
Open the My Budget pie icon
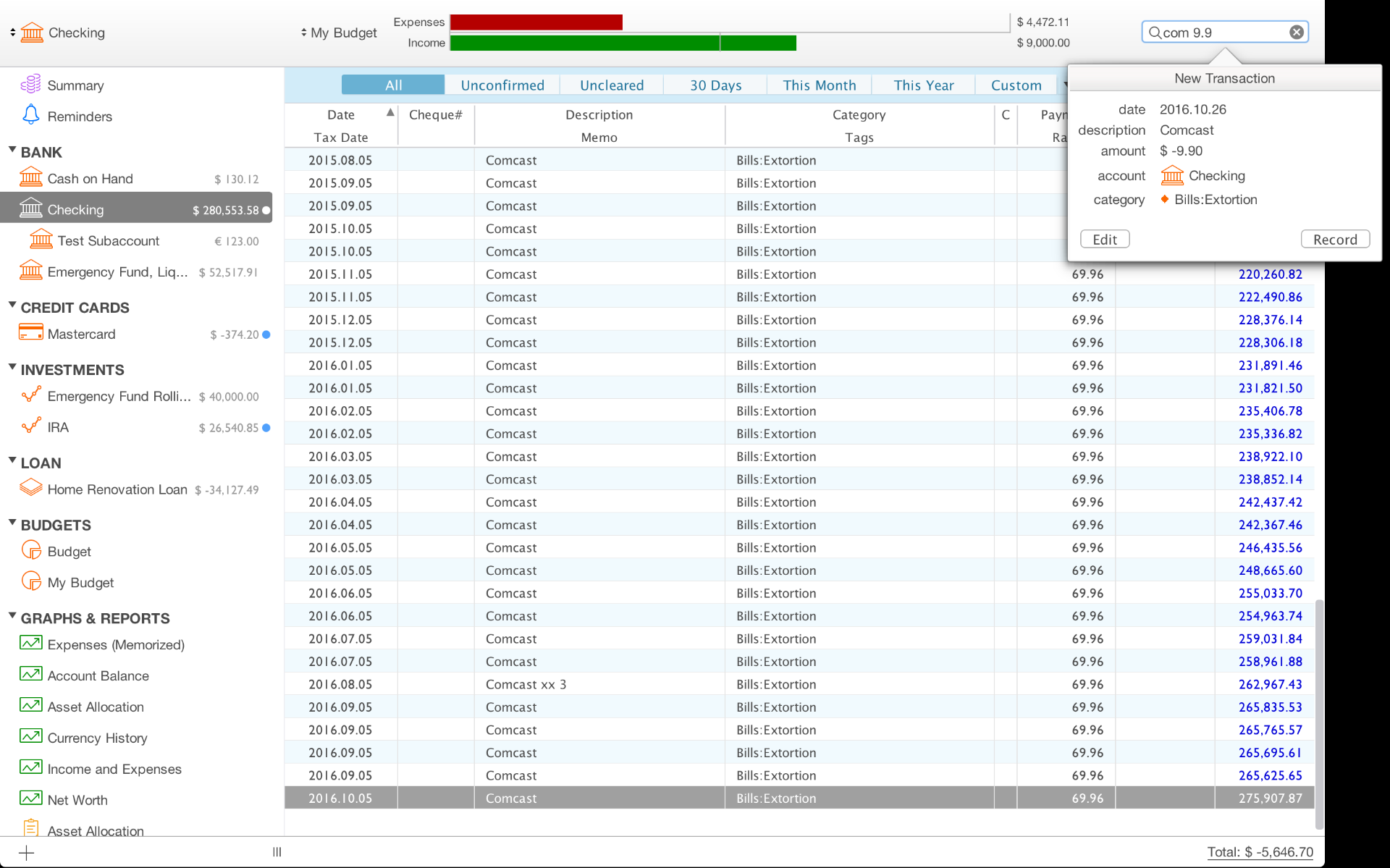pos(31,581)
